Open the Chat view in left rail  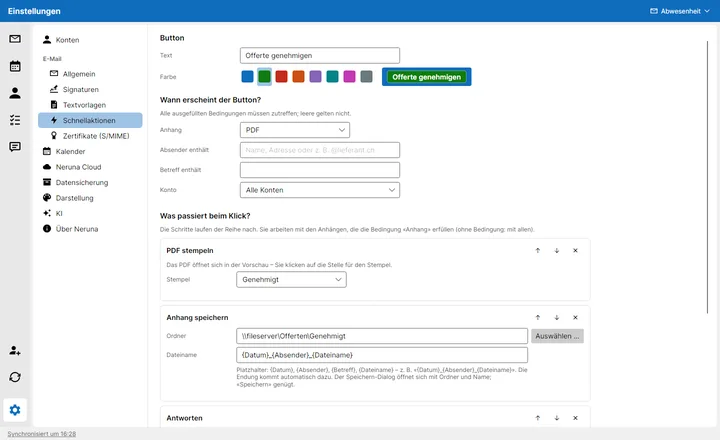pos(15,147)
